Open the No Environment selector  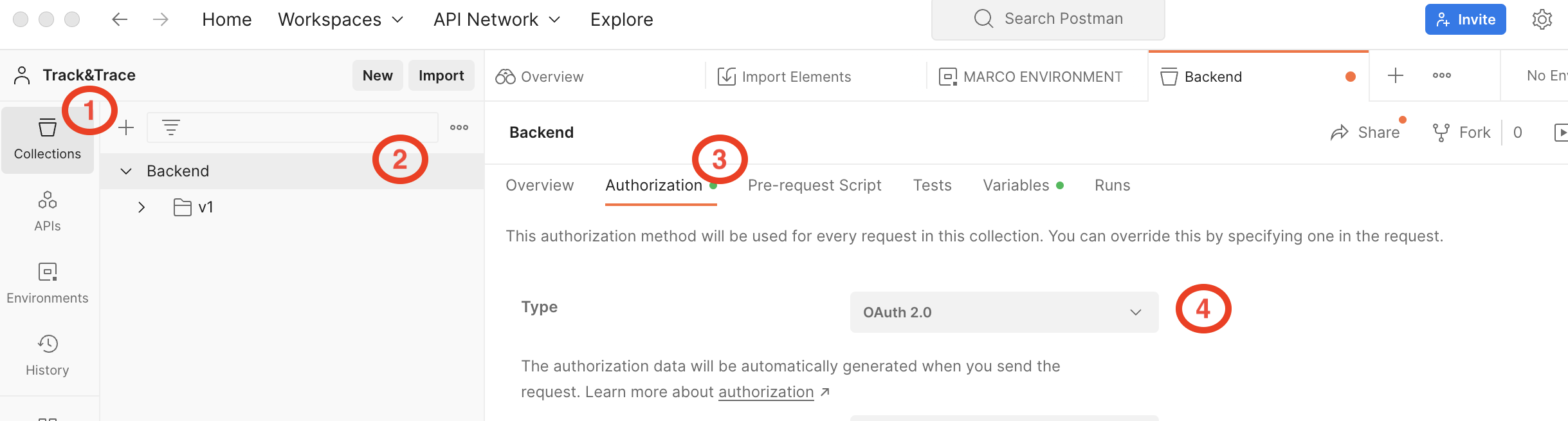tap(1546, 76)
